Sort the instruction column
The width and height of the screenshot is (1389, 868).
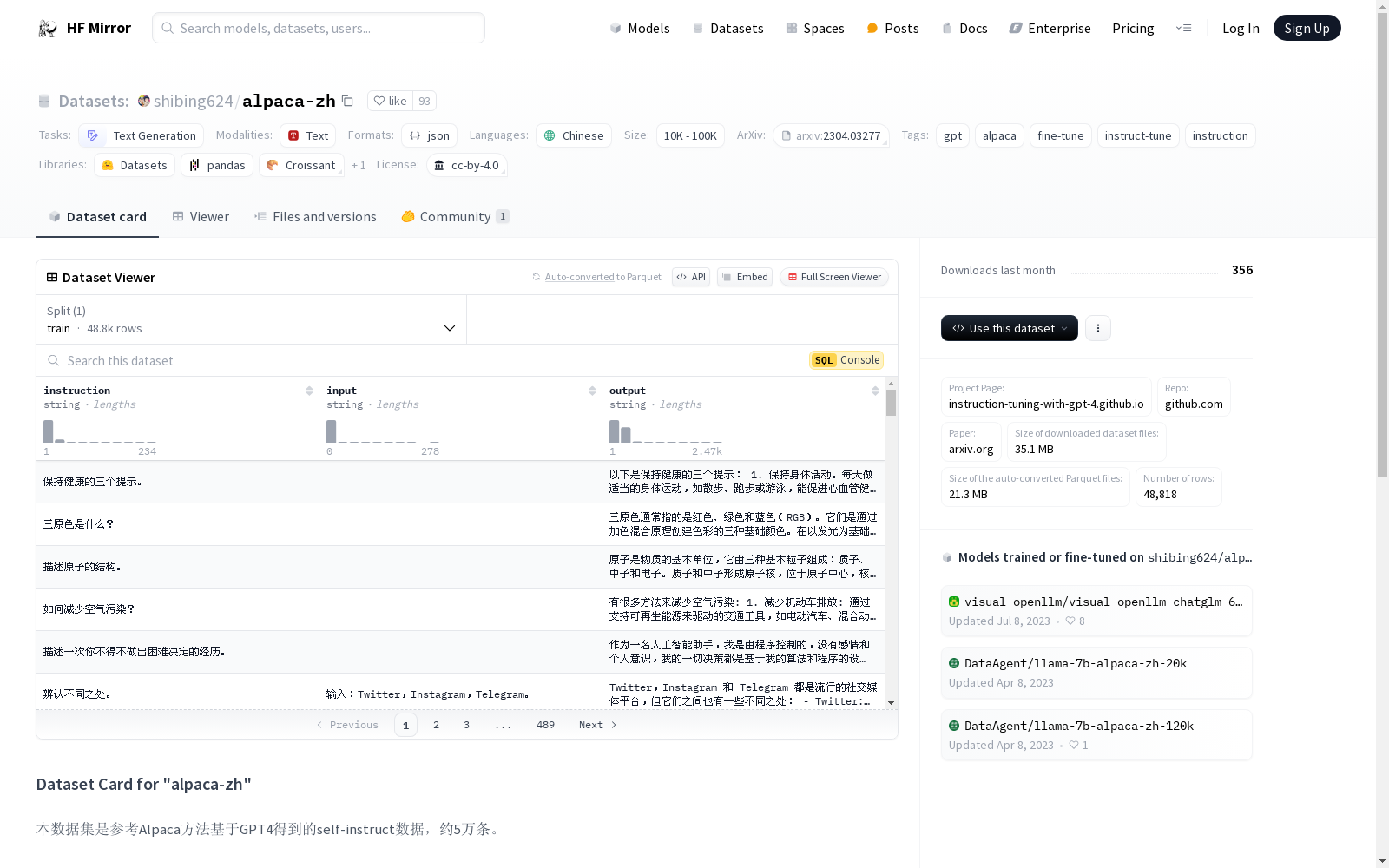pos(309,391)
